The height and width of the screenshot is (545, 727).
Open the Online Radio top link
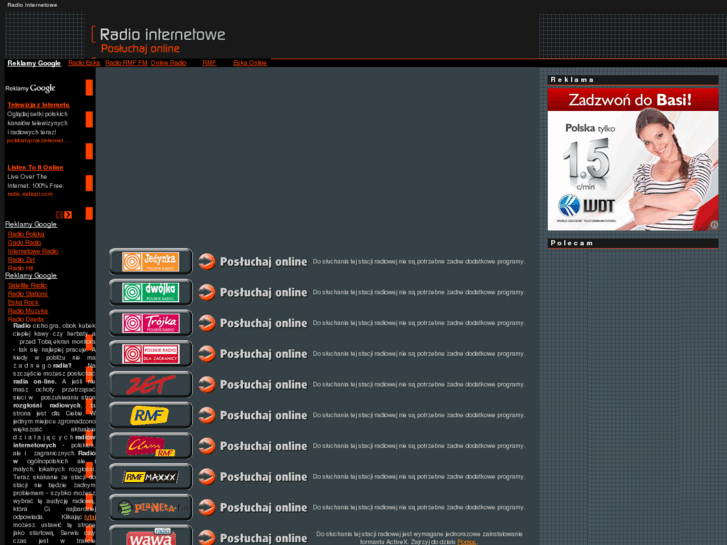pos(168,63)
